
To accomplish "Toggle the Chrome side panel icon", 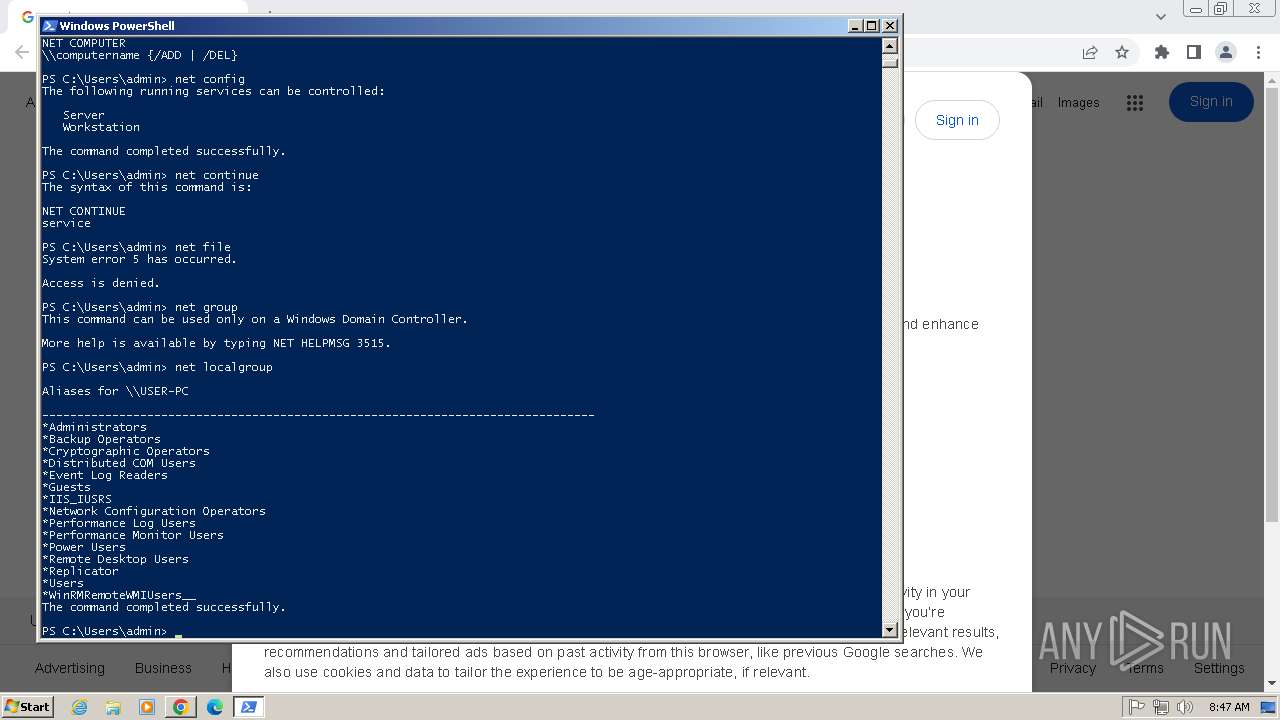I will point(1193,52).
